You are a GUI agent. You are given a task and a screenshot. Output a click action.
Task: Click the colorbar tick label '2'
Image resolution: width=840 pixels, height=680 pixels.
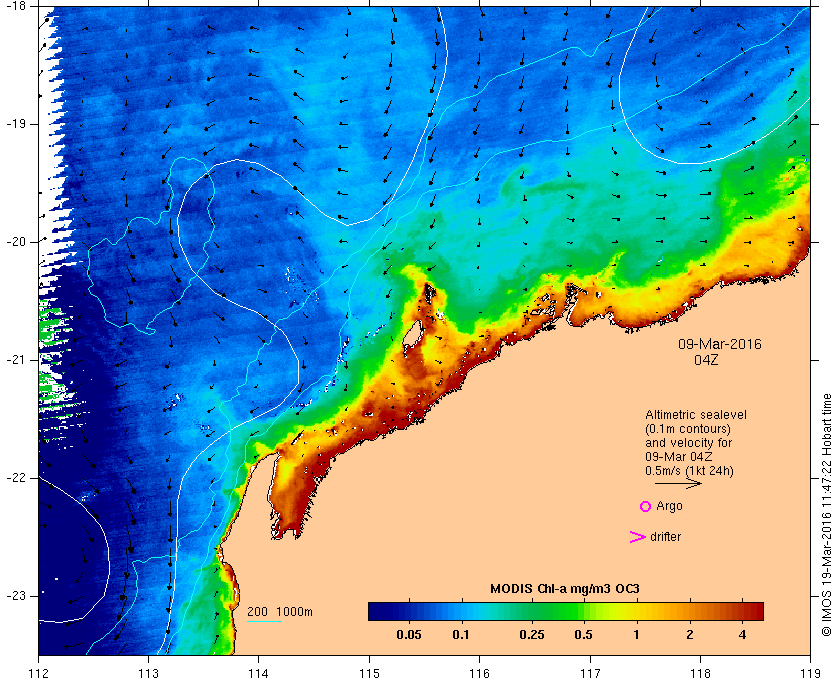(689, 635)
